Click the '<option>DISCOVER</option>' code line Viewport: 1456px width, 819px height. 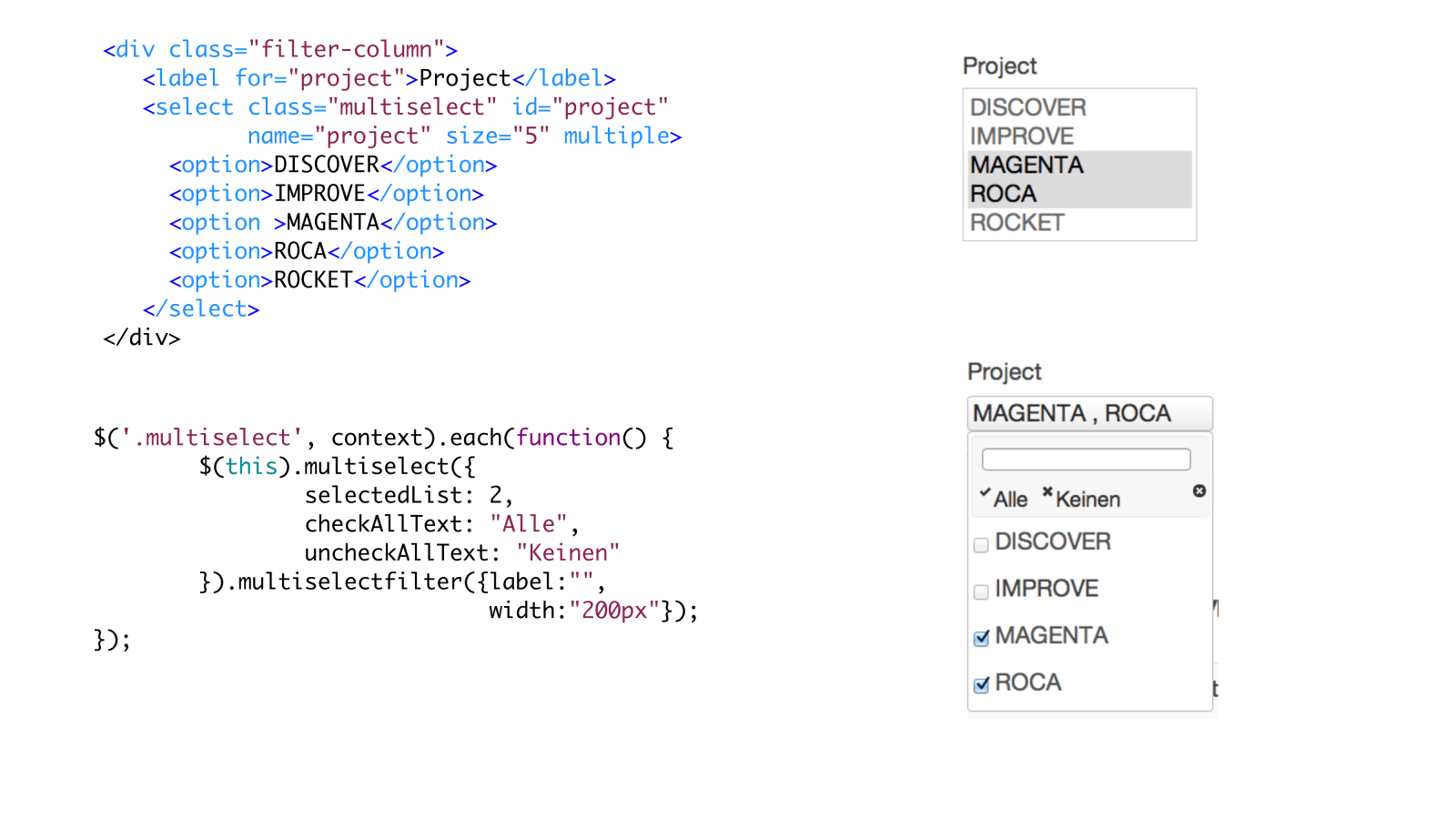(333, 166)
